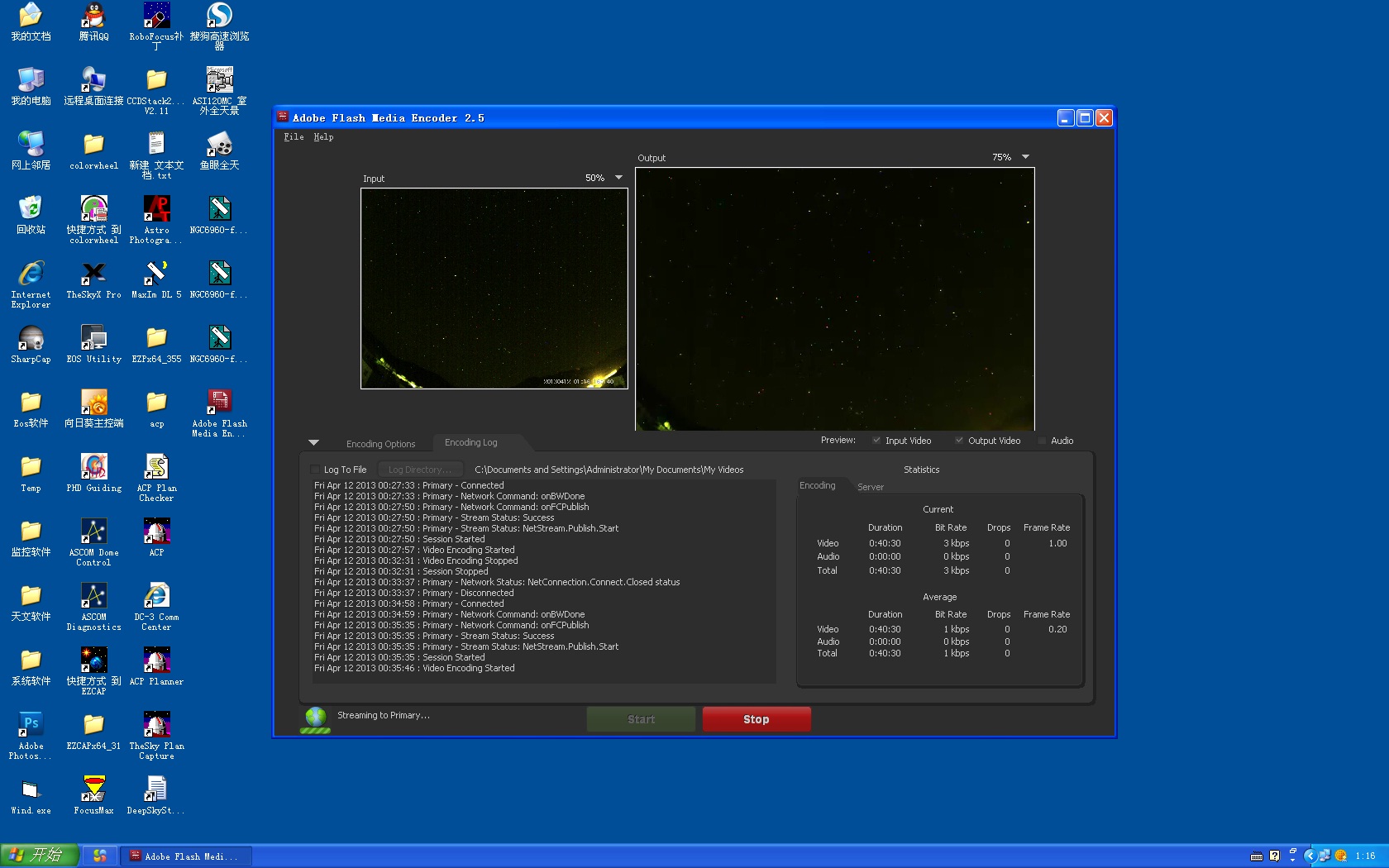The image size is (1389, 868).
Task: Launch Internet Explorer desktop icon
Action: [31, 284]
